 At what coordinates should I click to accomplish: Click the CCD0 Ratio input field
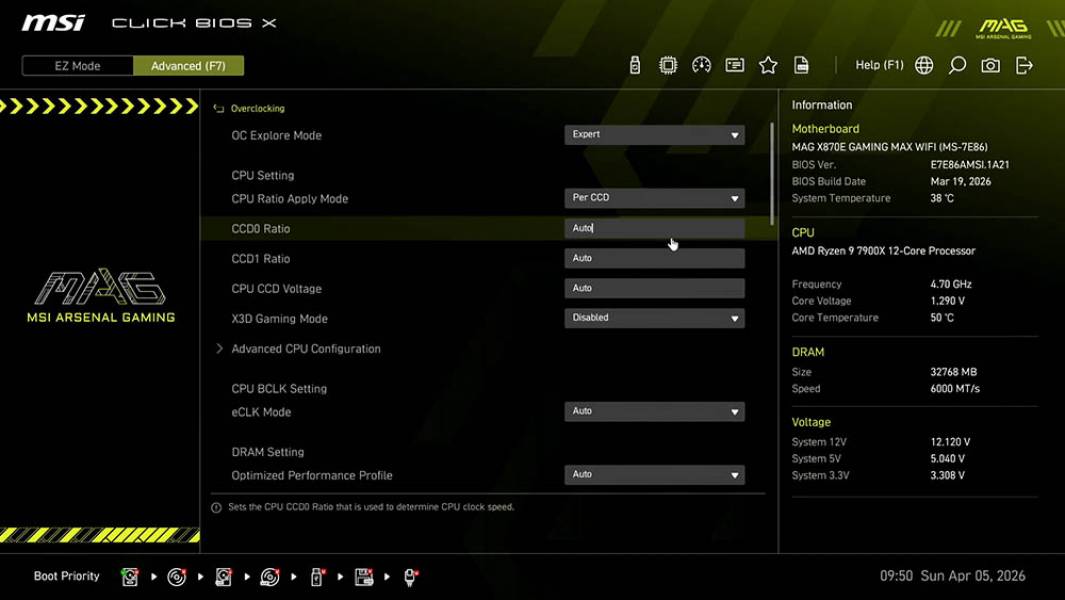click(654, 228)
